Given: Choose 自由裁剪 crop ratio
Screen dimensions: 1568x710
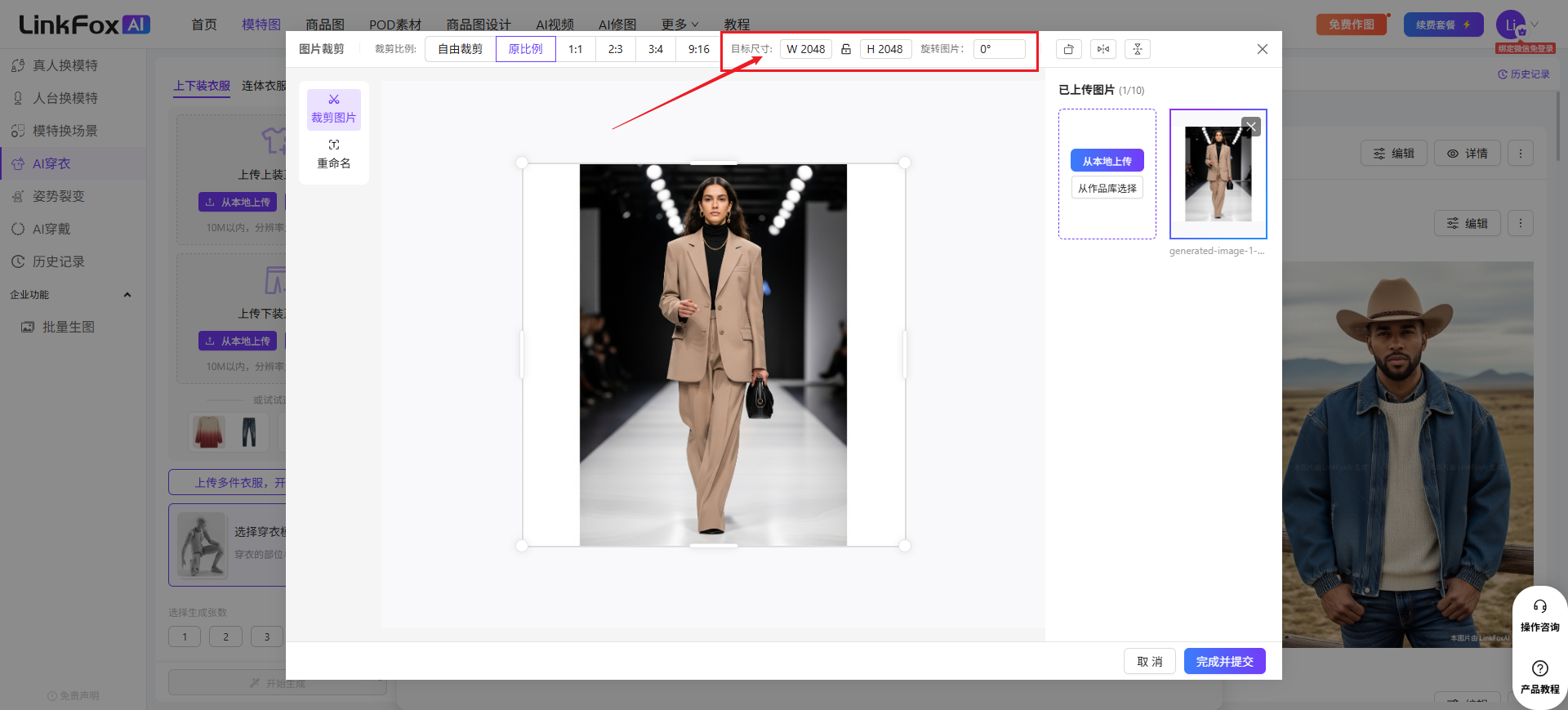Looking at the screenshot, I should (461, 49).
